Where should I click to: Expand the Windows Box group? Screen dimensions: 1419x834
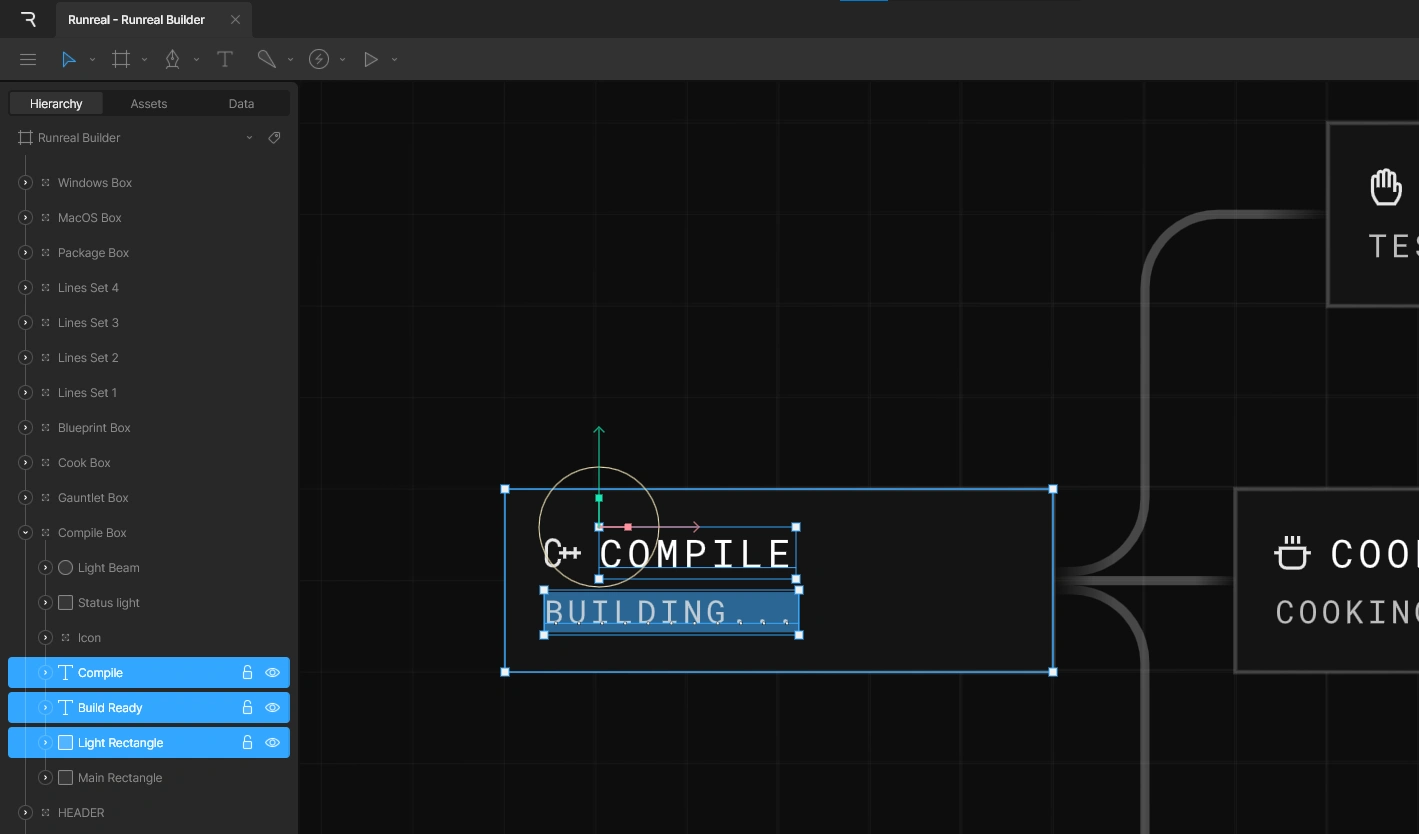[x=26, y=183]
